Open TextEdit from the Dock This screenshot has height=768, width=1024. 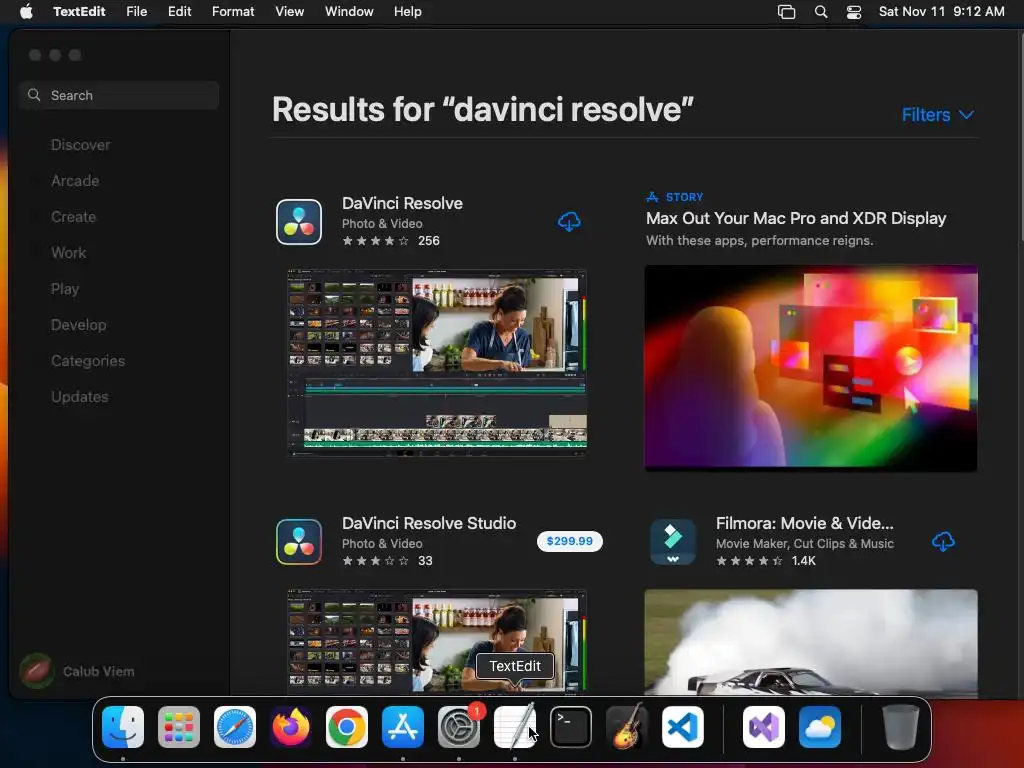click(x=515, y=727)
